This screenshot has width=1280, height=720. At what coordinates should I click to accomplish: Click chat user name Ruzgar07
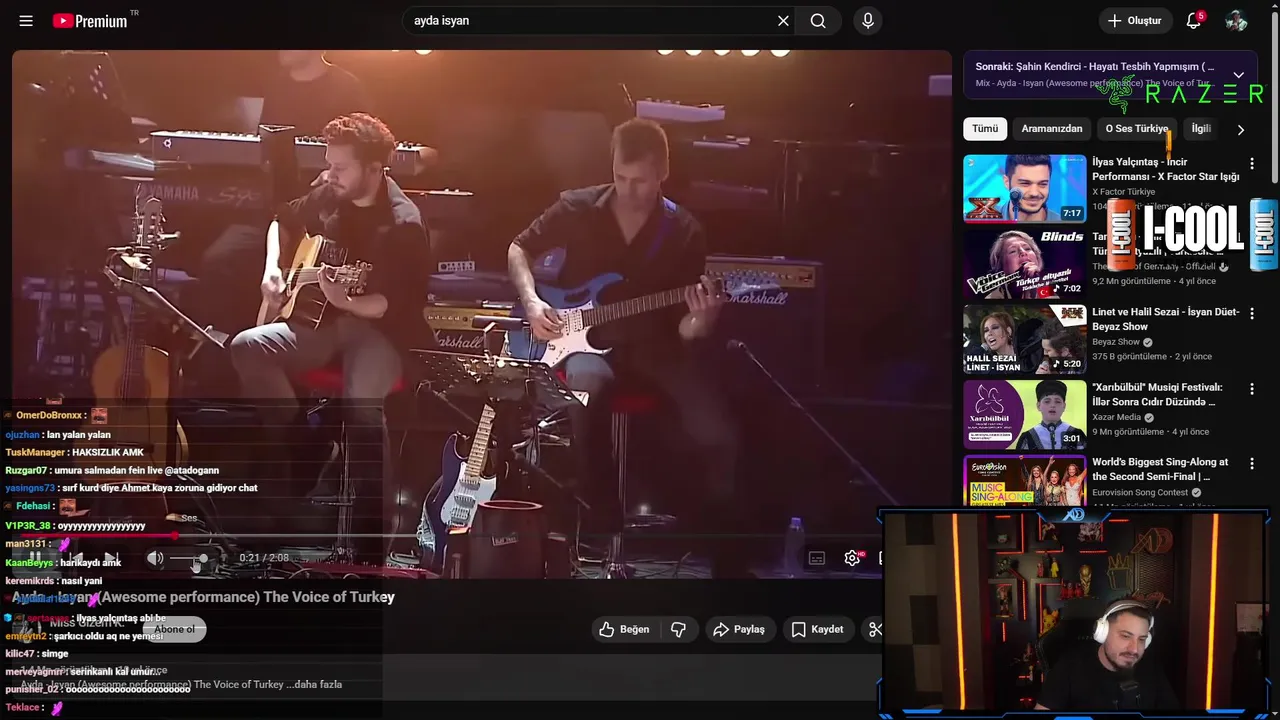[26, 470]
